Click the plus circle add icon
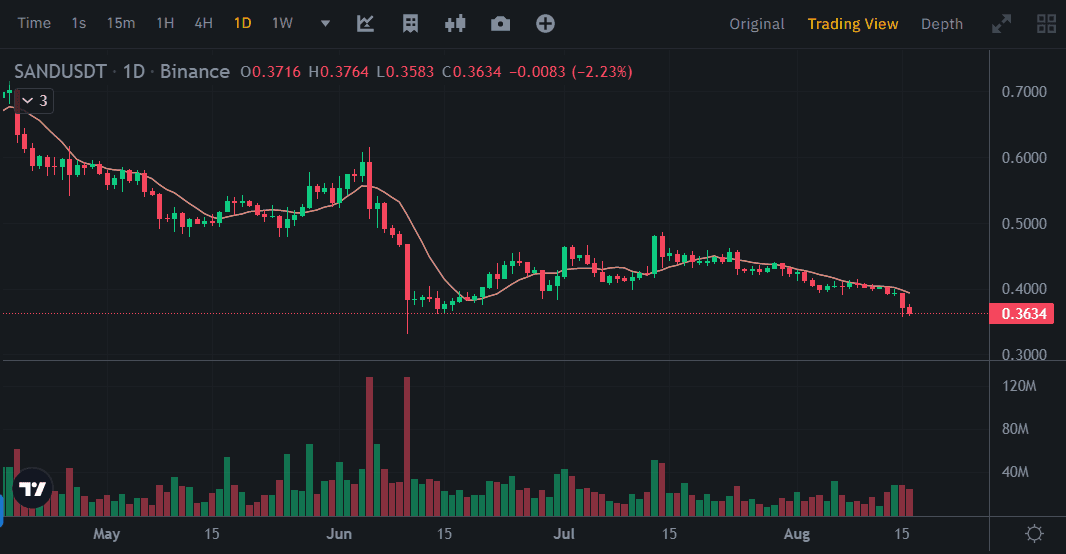Image resolution: width=1066 pixels, height=554 pixels. [x=545, y=23]
